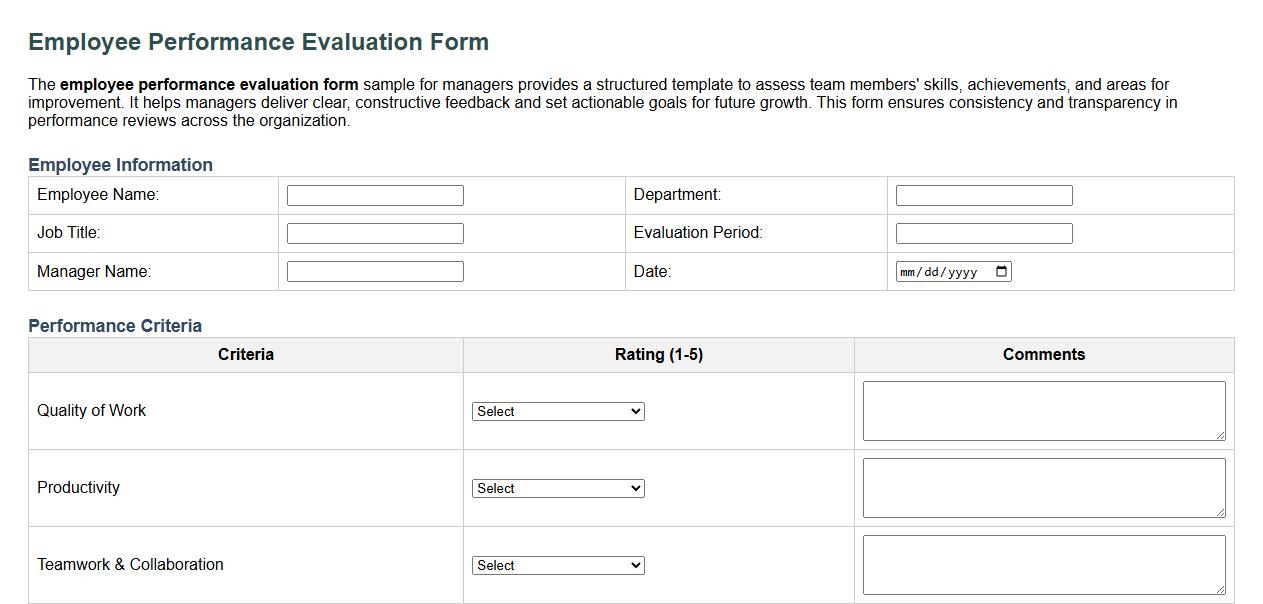Click the Manager Name input field
The height and width of the screenshot is (604, 1263).
tap(374, 270)
